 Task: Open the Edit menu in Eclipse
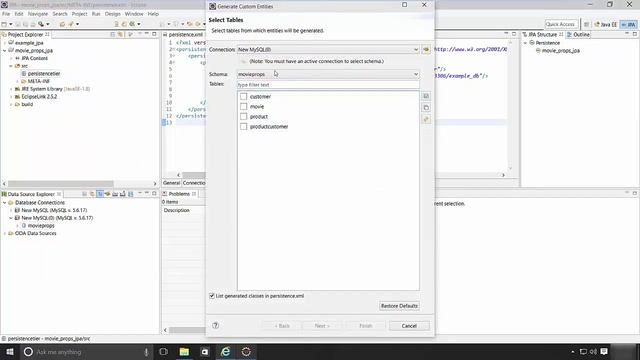pyautogui.click(x=19, y=14)
